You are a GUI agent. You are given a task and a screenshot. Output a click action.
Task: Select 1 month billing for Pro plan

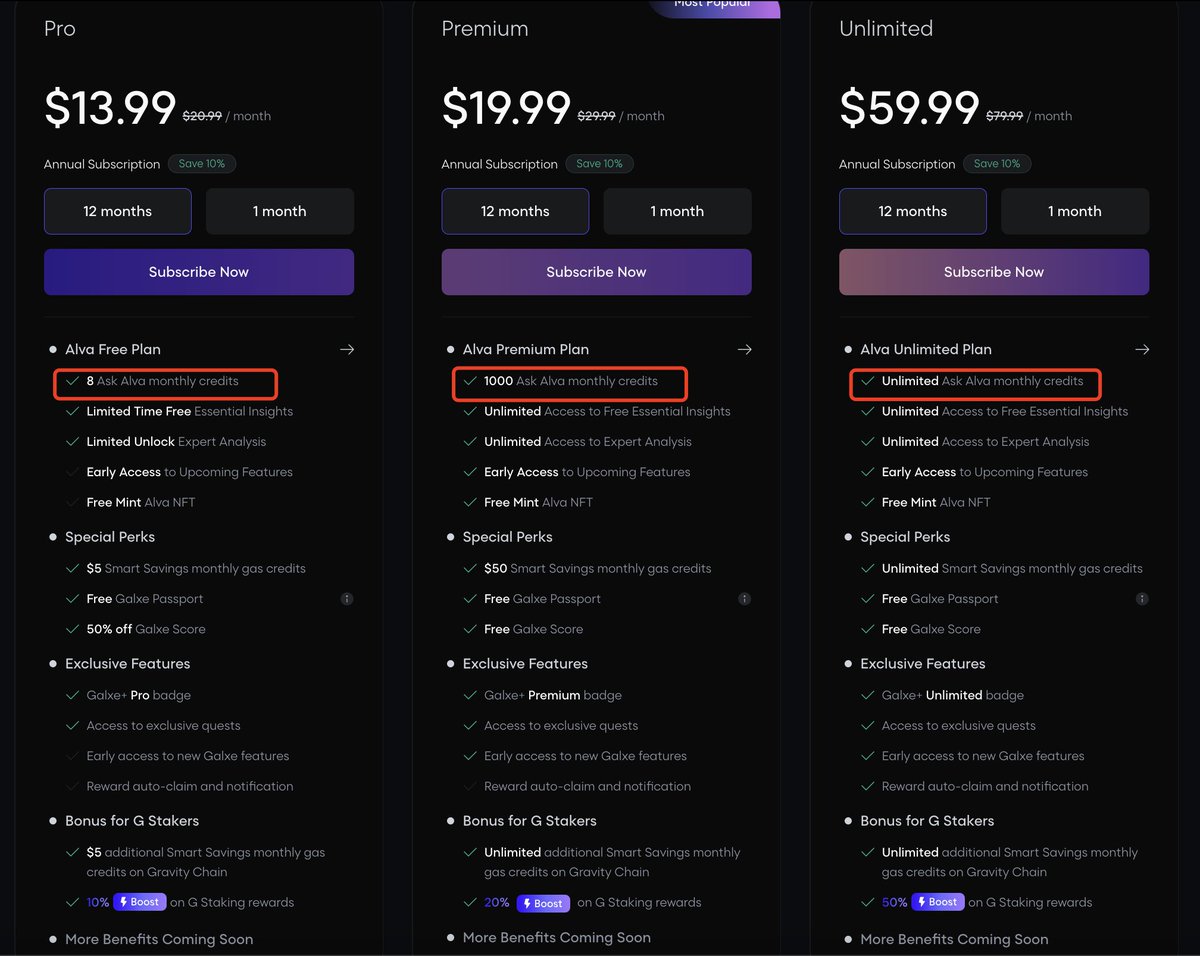click(x=280, y=211)
